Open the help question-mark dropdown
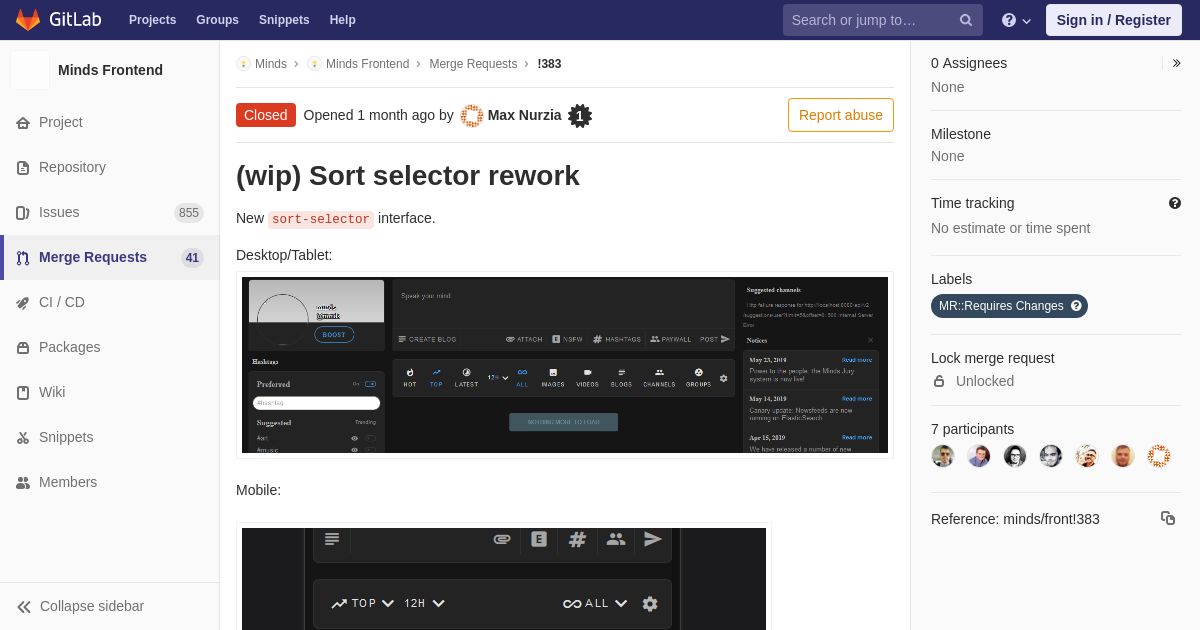 coord(1016,20)
